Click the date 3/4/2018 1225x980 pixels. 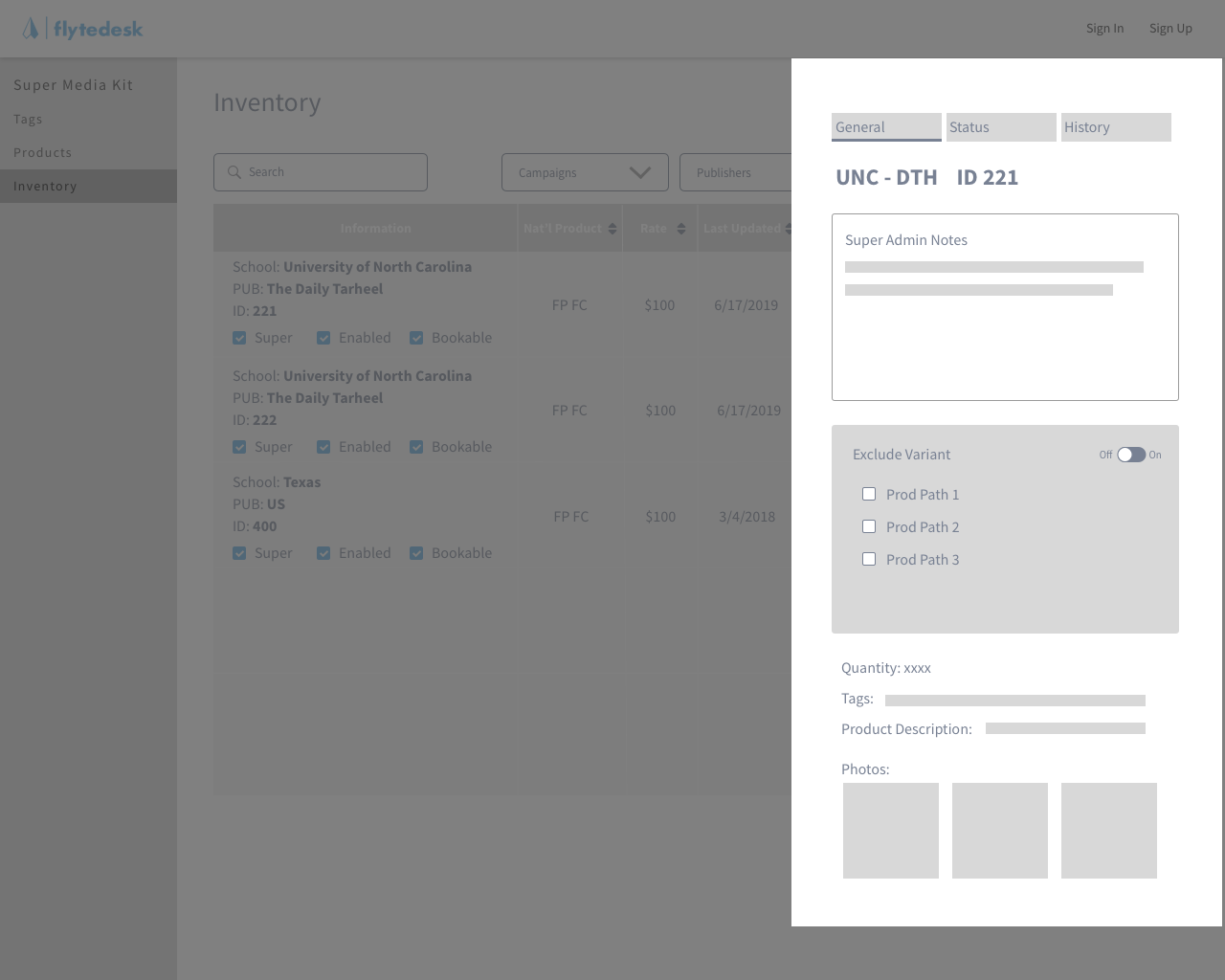pos(746,517)
